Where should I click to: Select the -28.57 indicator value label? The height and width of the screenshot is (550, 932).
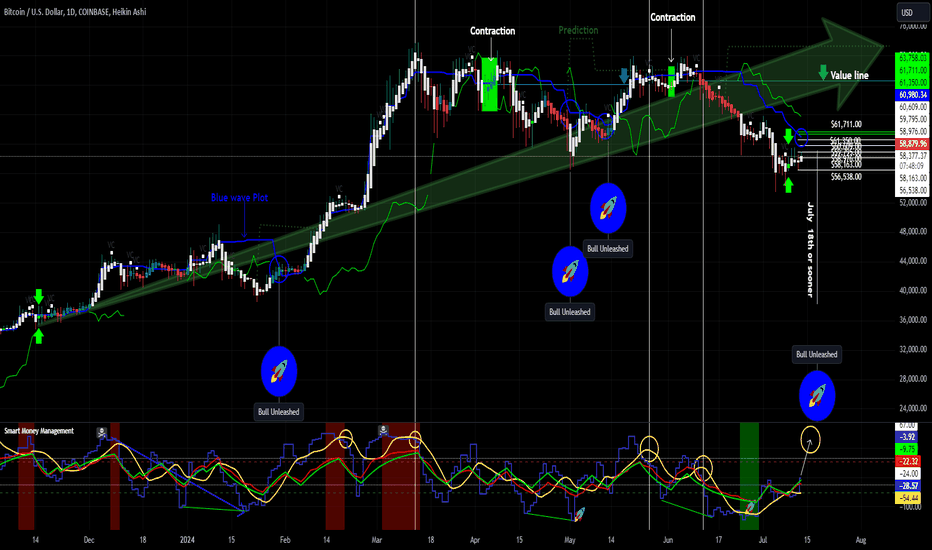click(x=908, y=486)
